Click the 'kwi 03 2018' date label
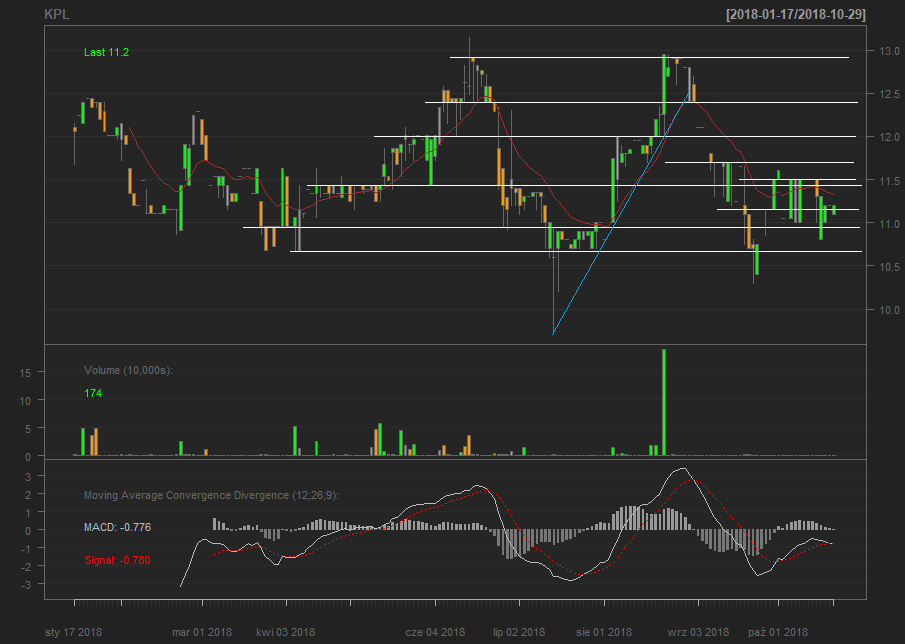Viewport: 905px width, 644px height. 286,632
